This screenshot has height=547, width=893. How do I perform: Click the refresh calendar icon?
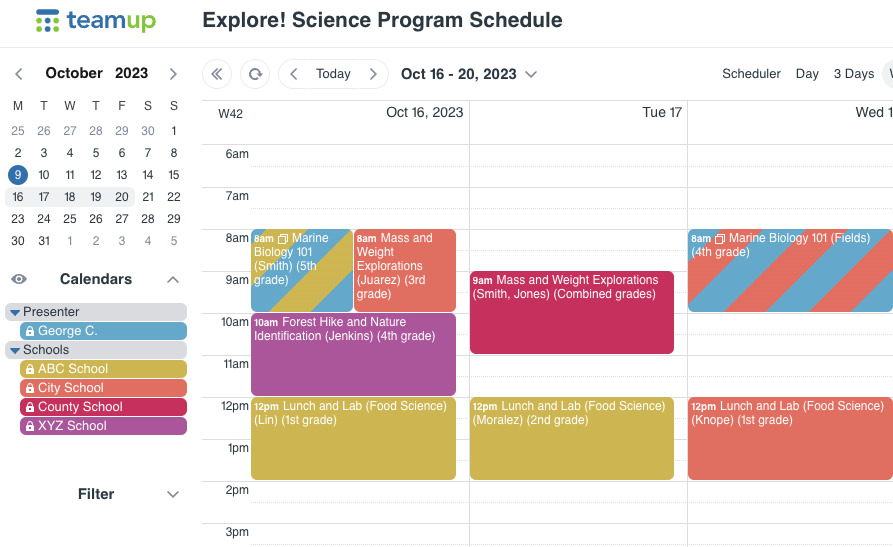tap(255, 74)
